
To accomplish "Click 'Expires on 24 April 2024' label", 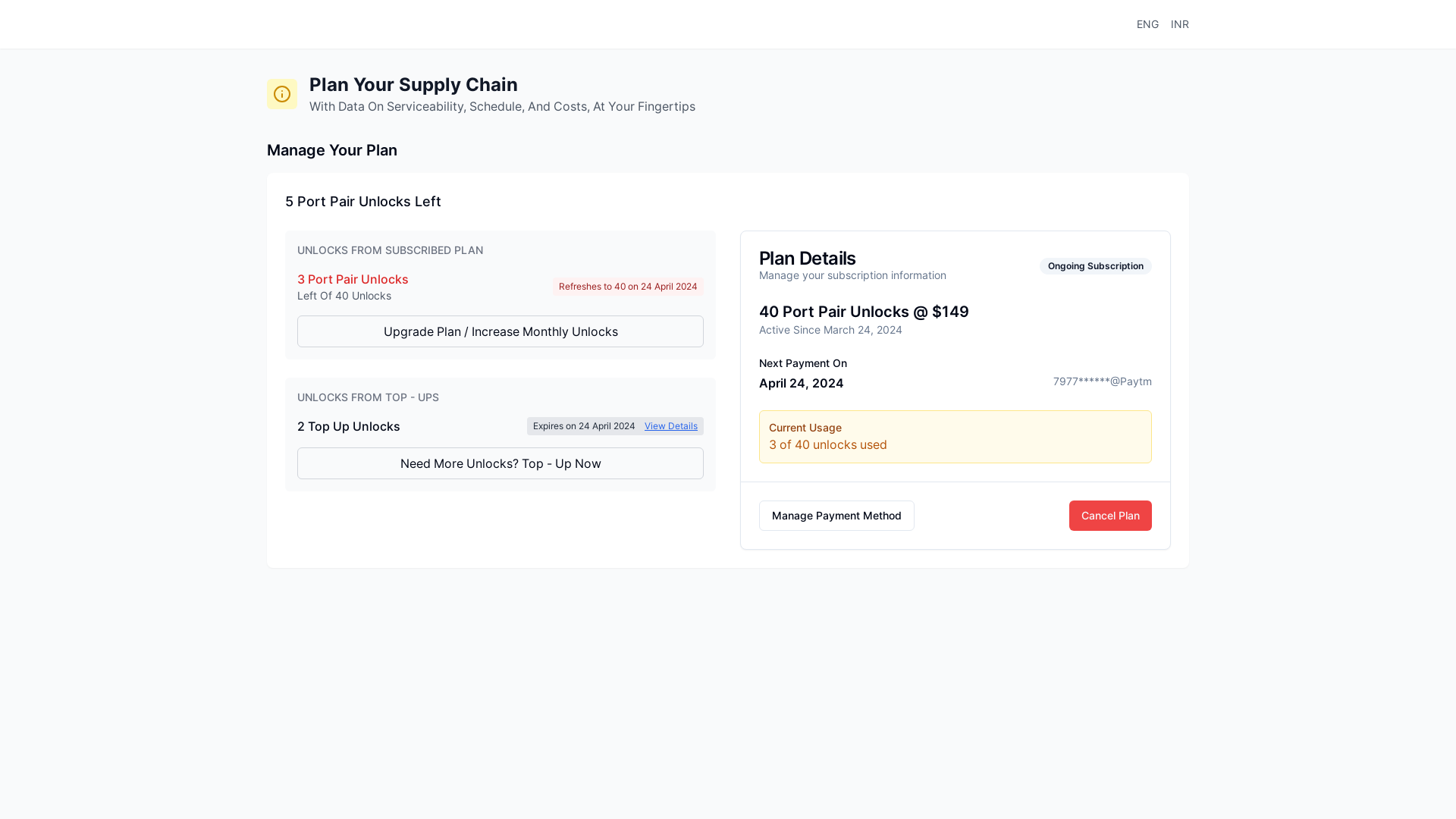I will pos(584,426).
